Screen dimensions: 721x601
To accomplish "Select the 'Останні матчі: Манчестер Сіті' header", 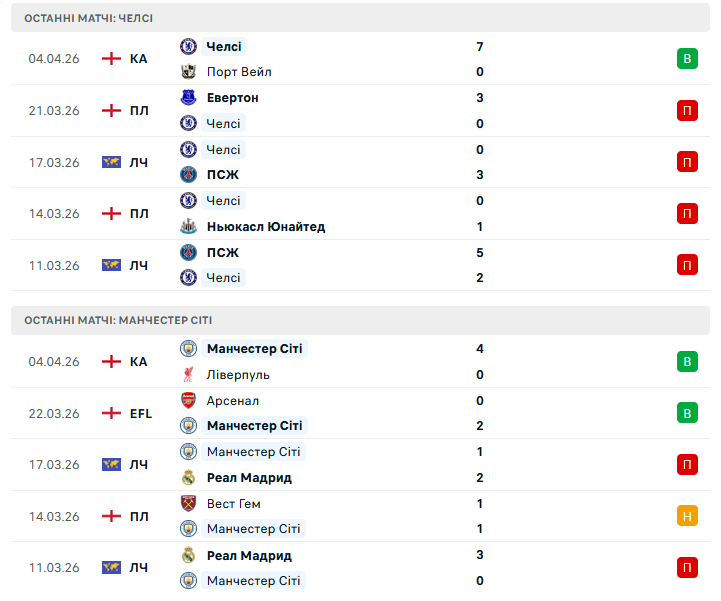I will click(118, 321).
